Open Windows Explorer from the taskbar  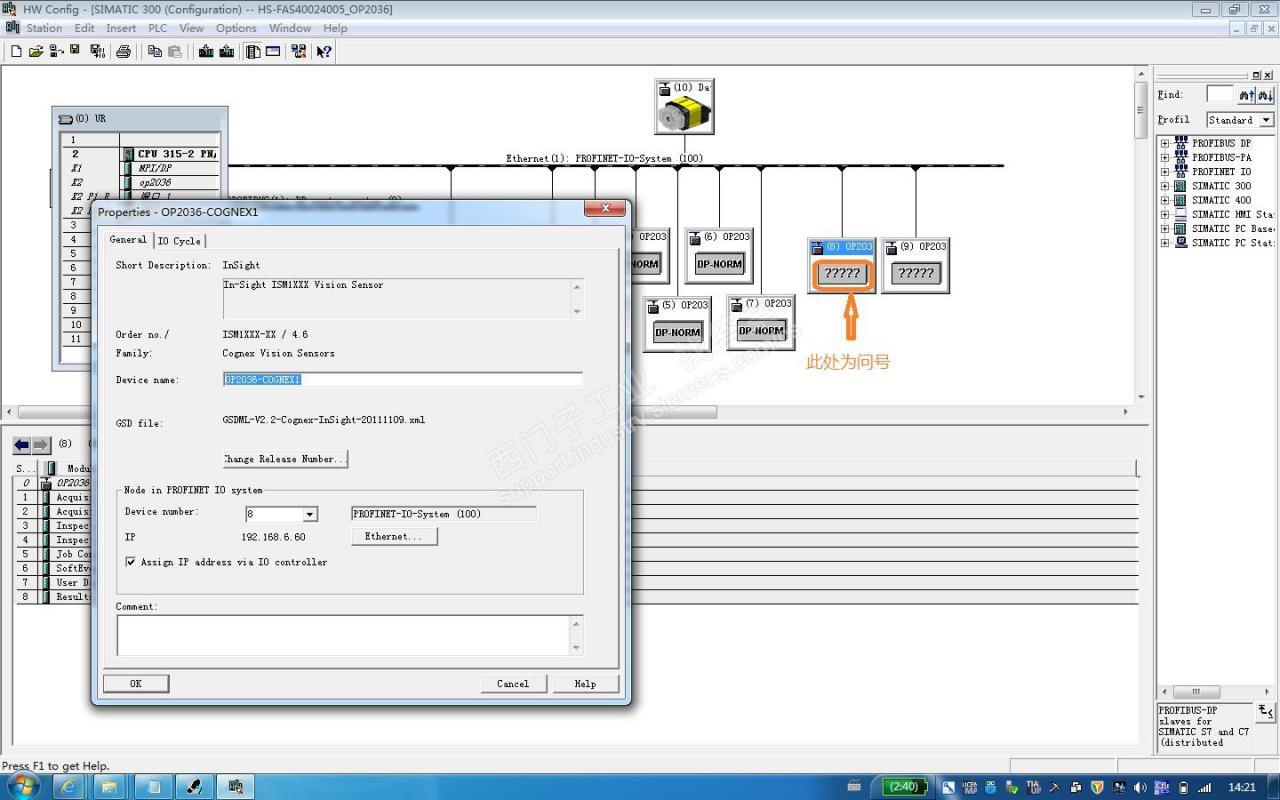coord(109,786)
